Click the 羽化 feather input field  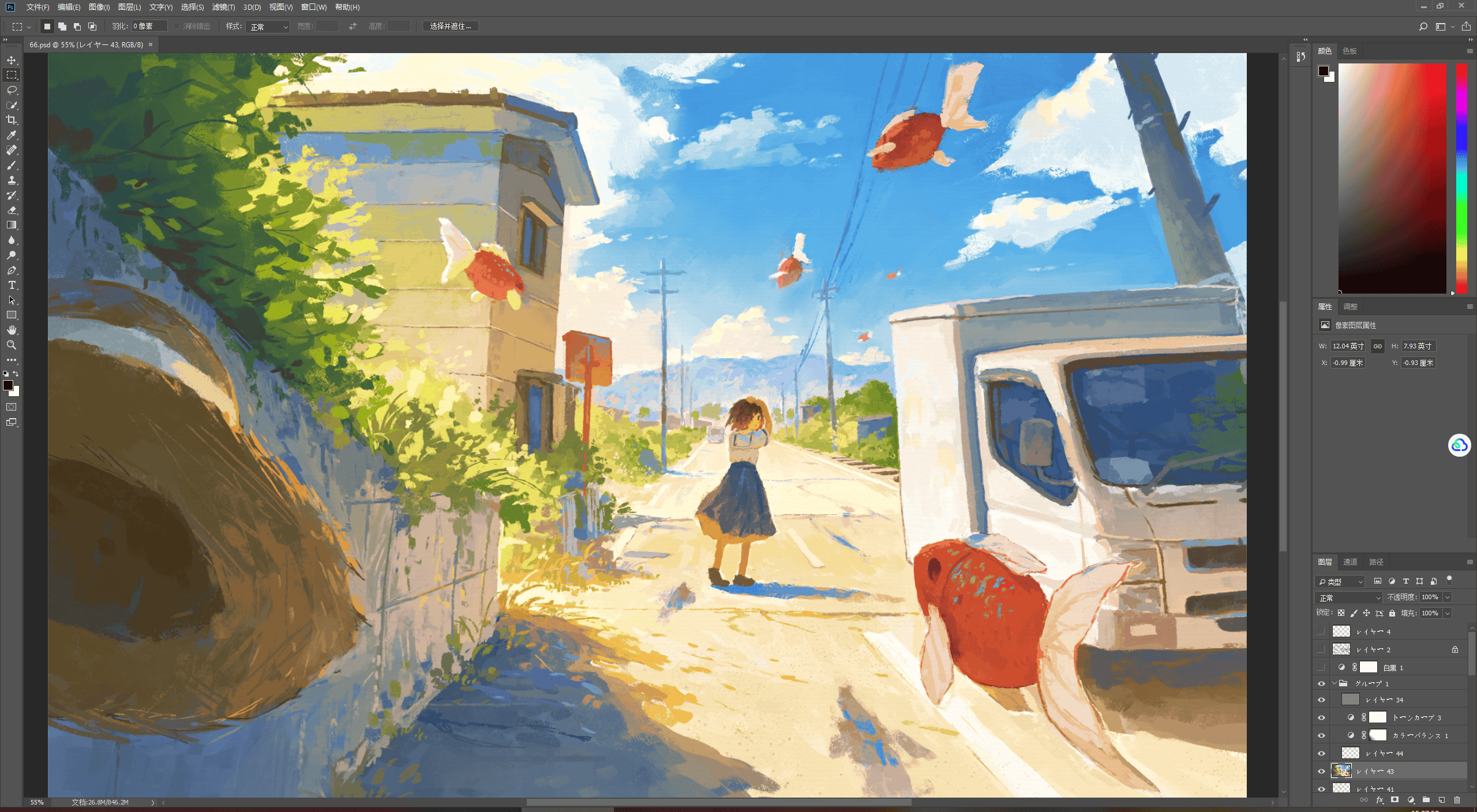(149, 27)
